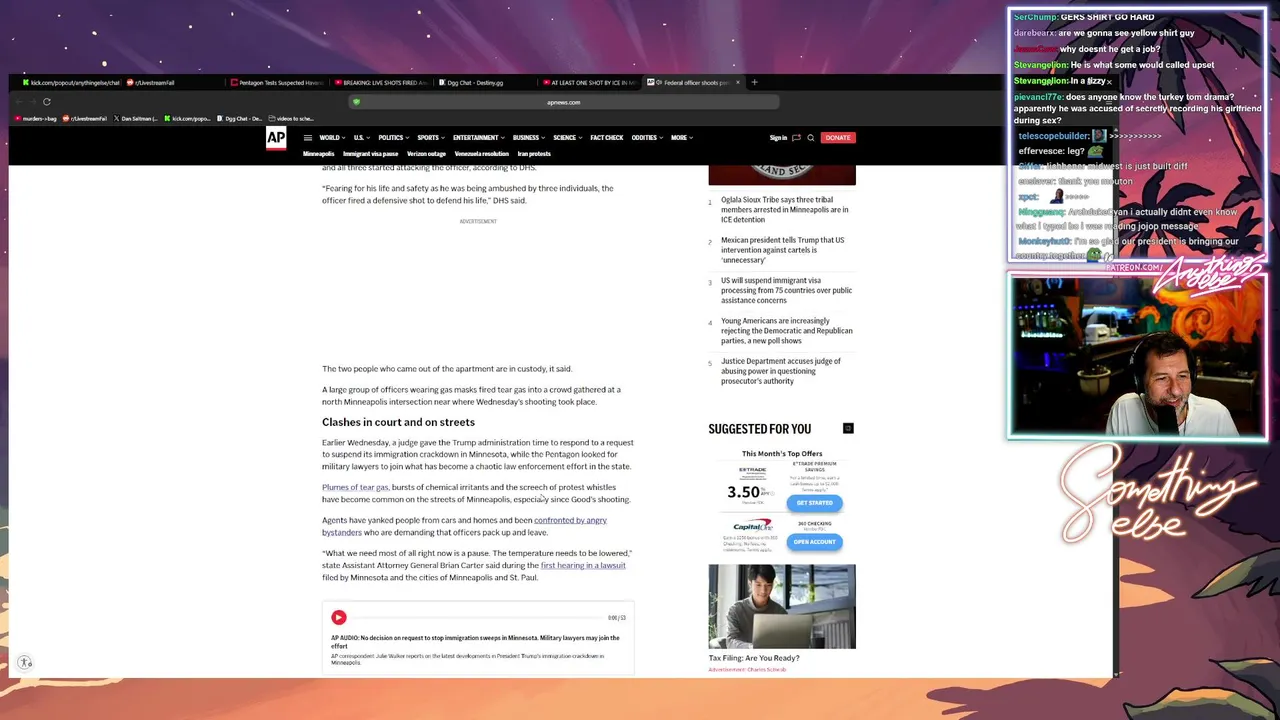Open the r/LivestreamFail bookmark
This screenshot has width=1280, height=720.
[85, 119]
